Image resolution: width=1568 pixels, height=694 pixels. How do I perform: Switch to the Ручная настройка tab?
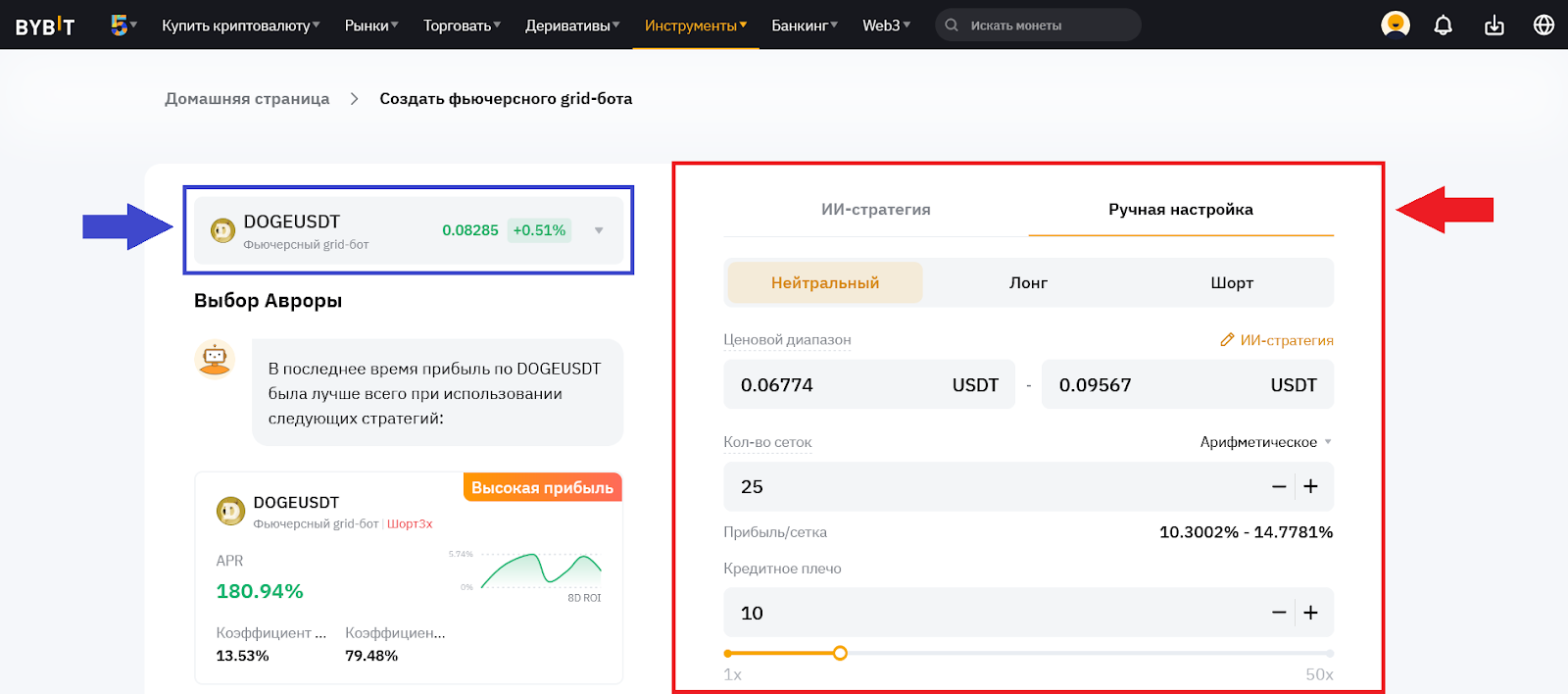point(1181,209)
